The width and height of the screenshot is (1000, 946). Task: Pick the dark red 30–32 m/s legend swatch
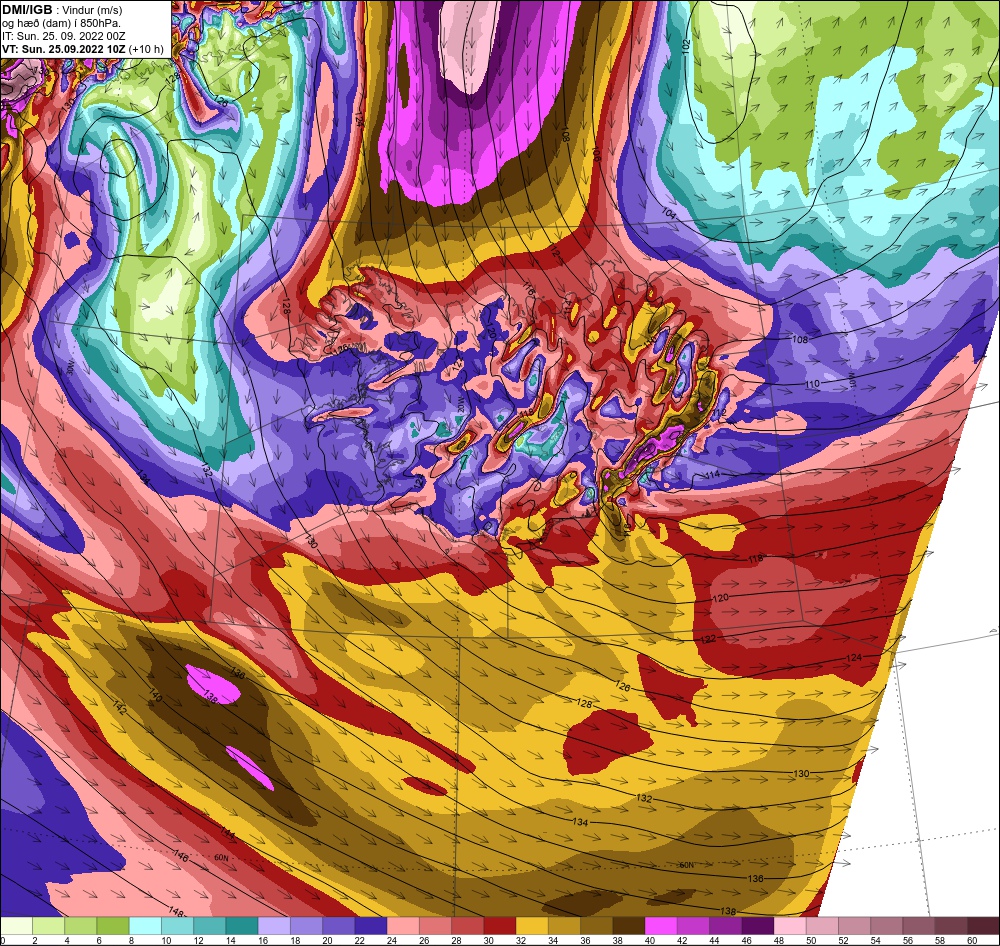tap(500, 926)
